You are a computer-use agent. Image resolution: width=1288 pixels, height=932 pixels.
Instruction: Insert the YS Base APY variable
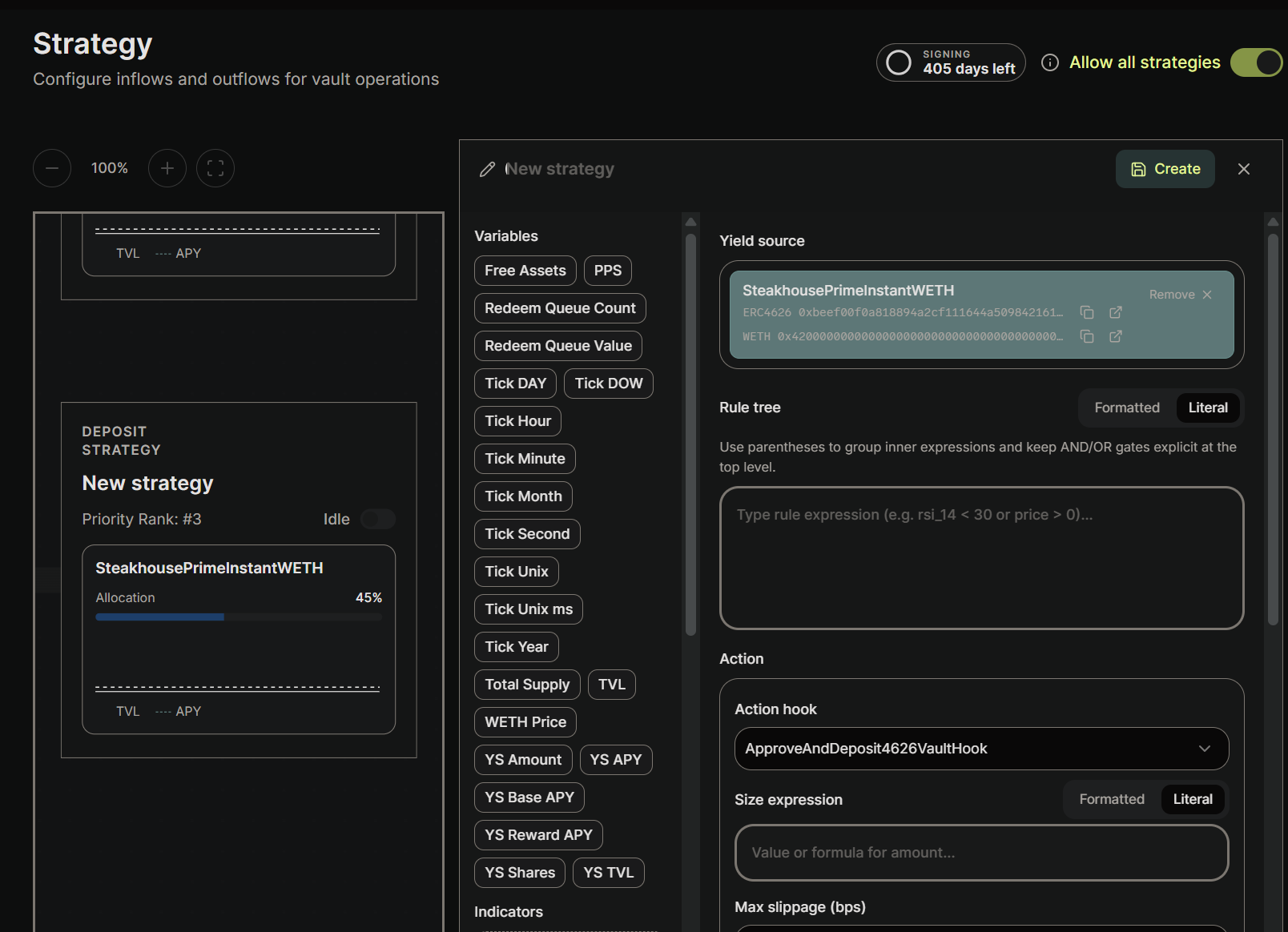pos(529,797)
